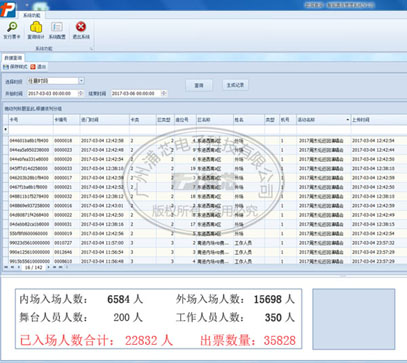Click the 结束时间 spinner arrows
The height and width of the screenshot is (363, 407).
164,94
